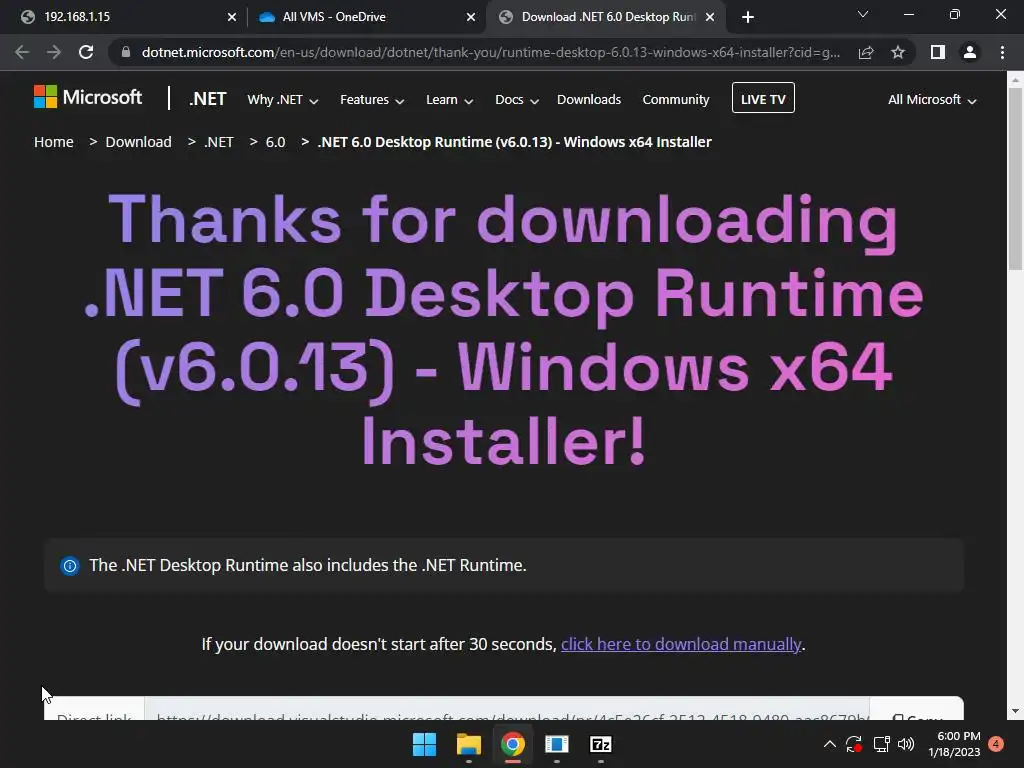This screenshot has width=1024, height=768.
Task: Click the scrollbar down arrow
Action: point(1015,711)
